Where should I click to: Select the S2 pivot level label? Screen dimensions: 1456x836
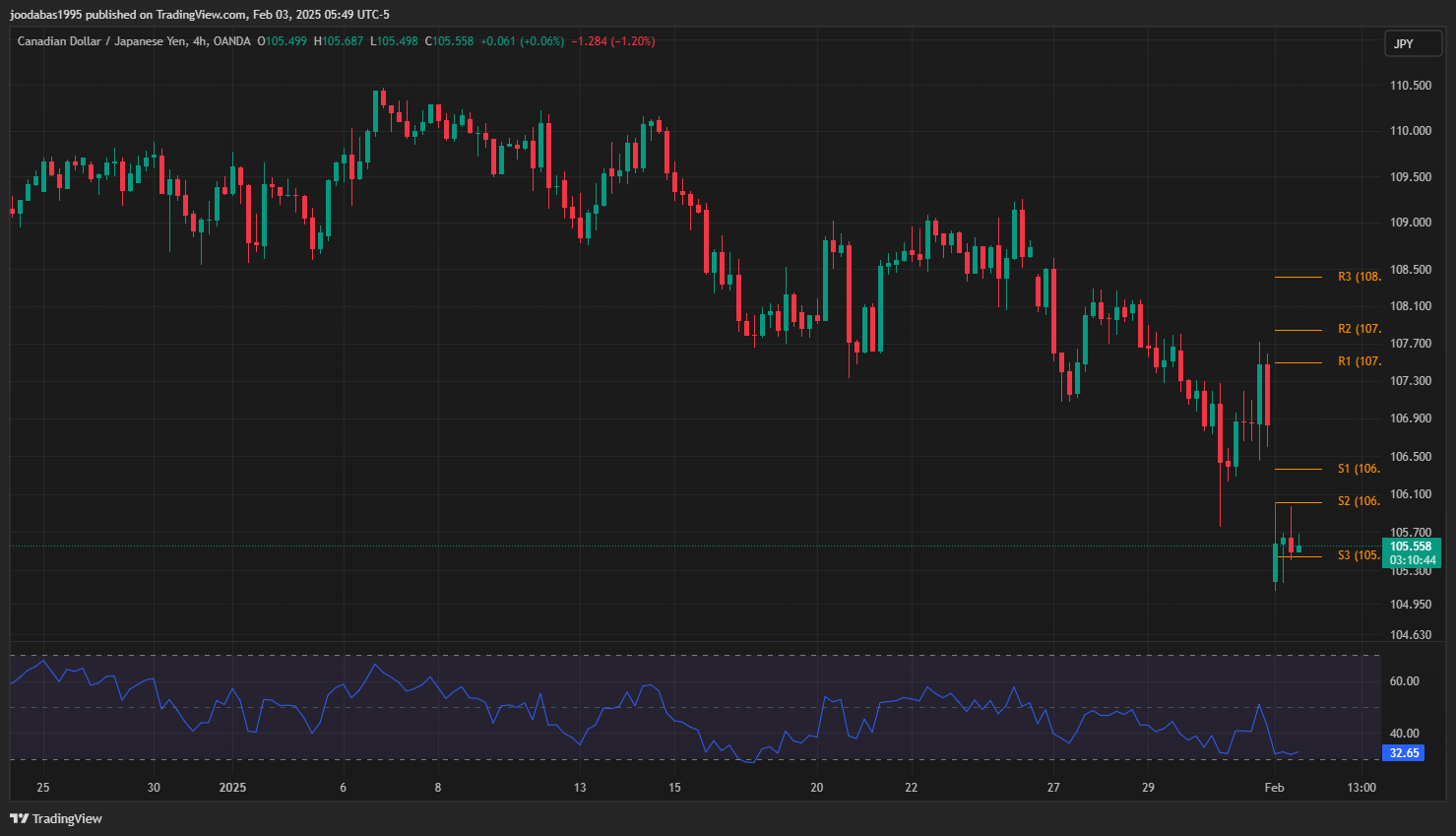click(x=1359, y=501)
